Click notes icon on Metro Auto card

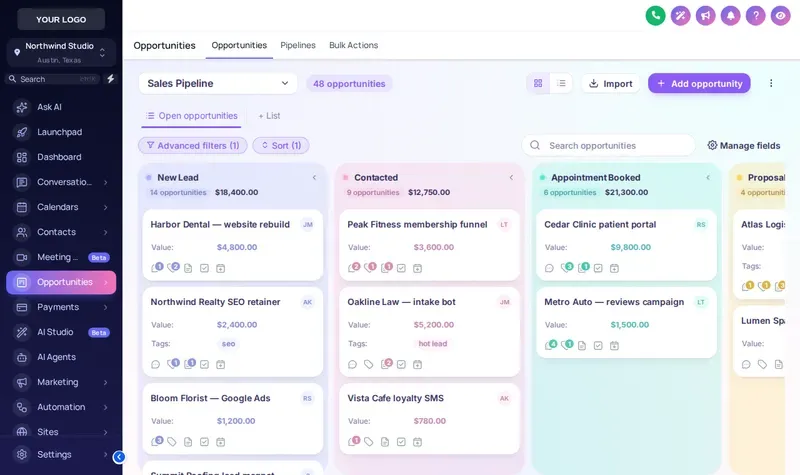click(x=582, y=346)
